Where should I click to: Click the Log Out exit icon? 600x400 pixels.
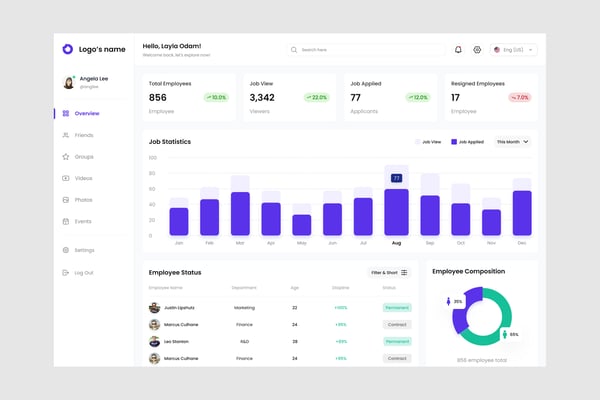[x=66, y=273]
